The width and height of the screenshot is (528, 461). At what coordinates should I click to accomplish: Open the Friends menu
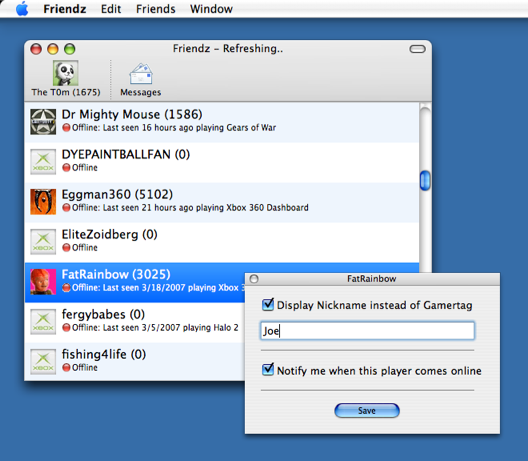(156, 9)
